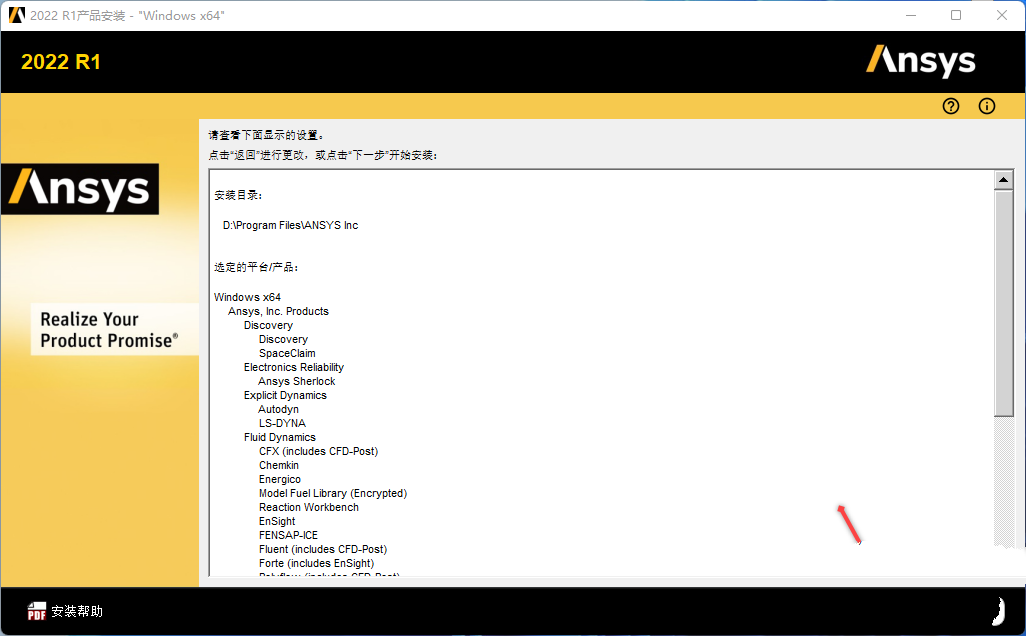Click the LS-DYNA row
Viewport: 1026px width, 636px height.
click(x=282, y=423)
